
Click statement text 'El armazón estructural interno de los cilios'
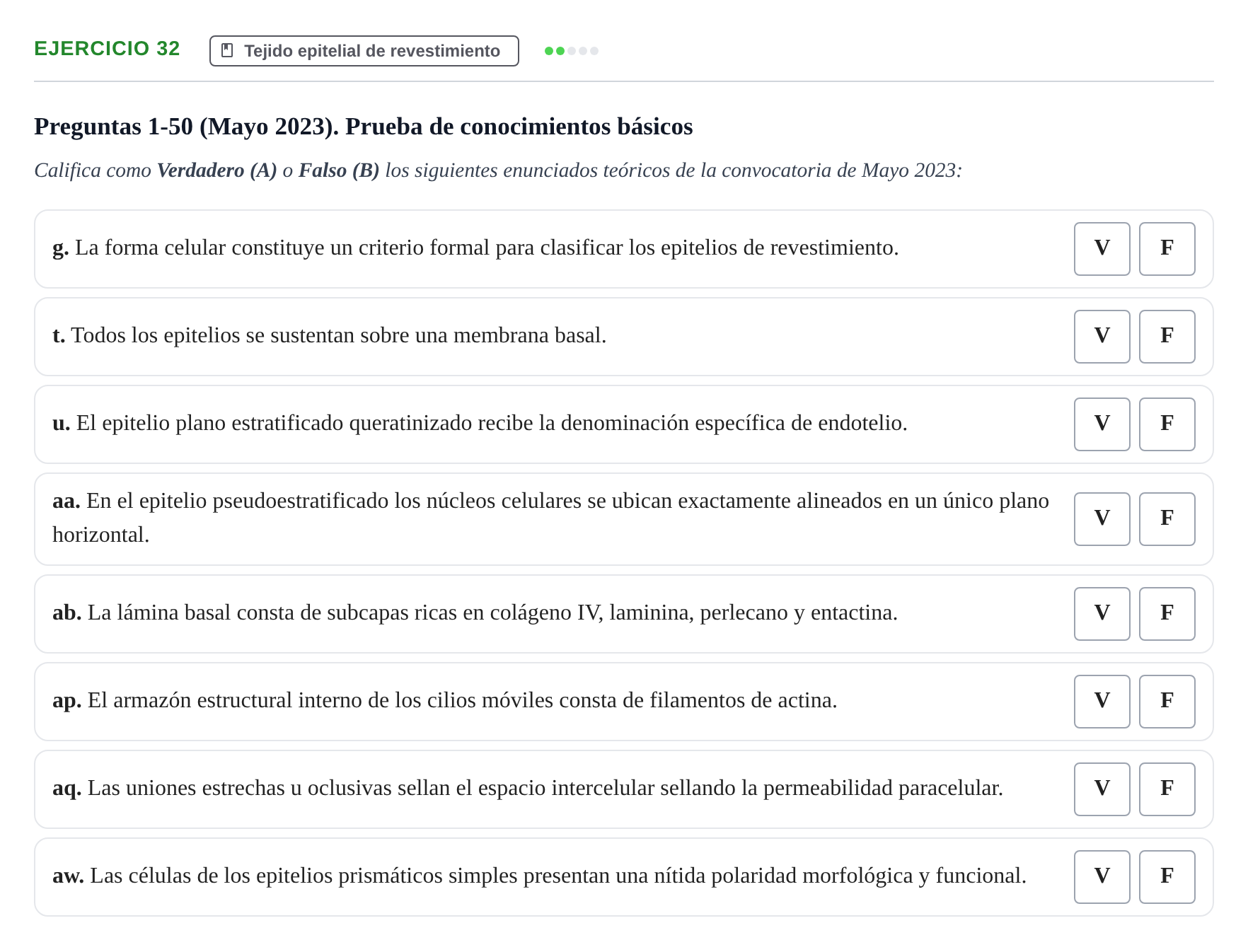[445, 701]
